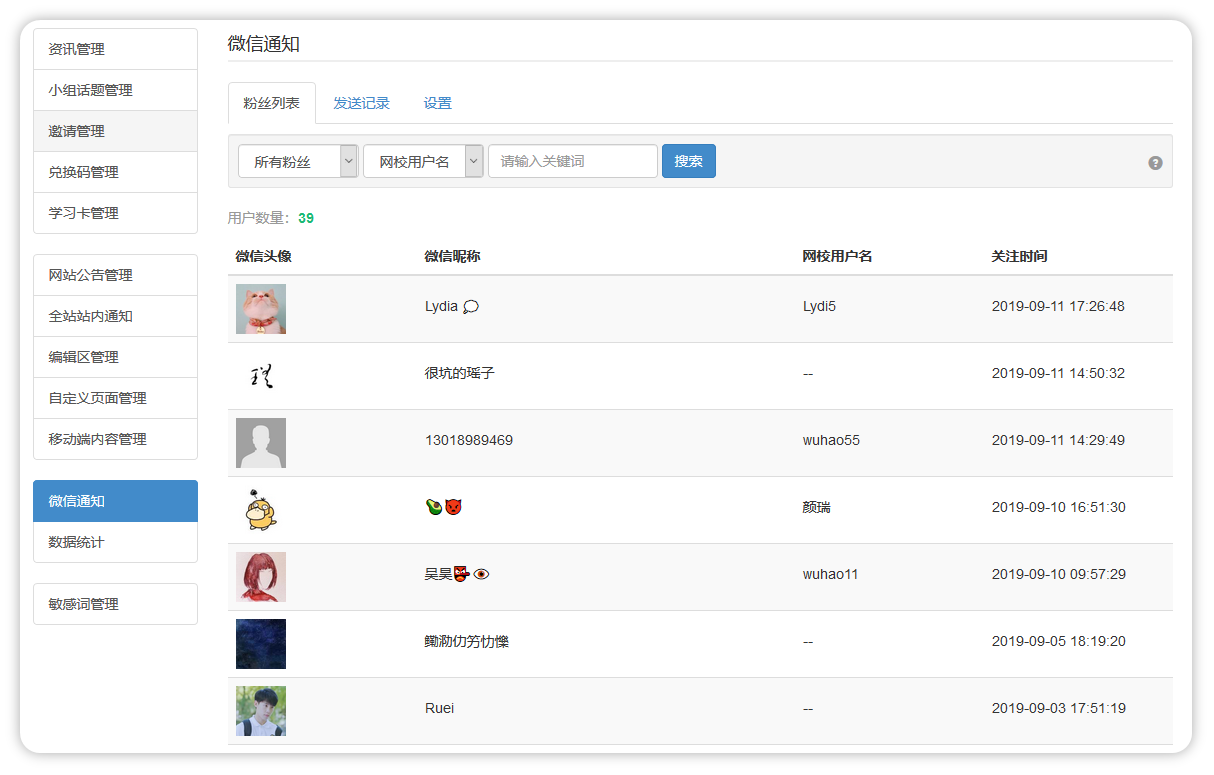The width and height of the screenshot is (1214, 775).
Task: Click the help question mark icon
Action: [x=1155, y=163]
